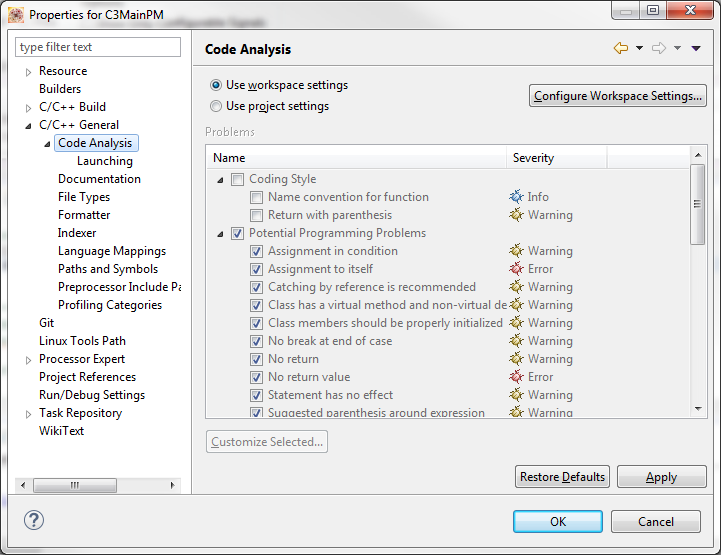The width and height of the screenshot is (721, 555).
Task: Open the view menu triangle icon
Action: click(x=696, y=49)
